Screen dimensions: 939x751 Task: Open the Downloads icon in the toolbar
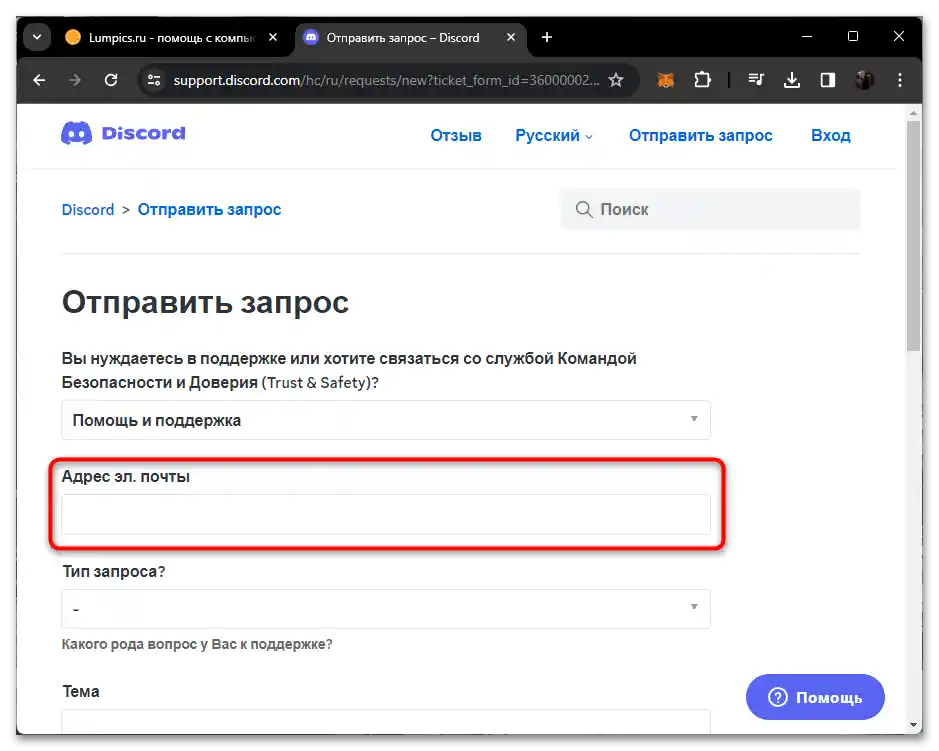(x=792, y=80)
